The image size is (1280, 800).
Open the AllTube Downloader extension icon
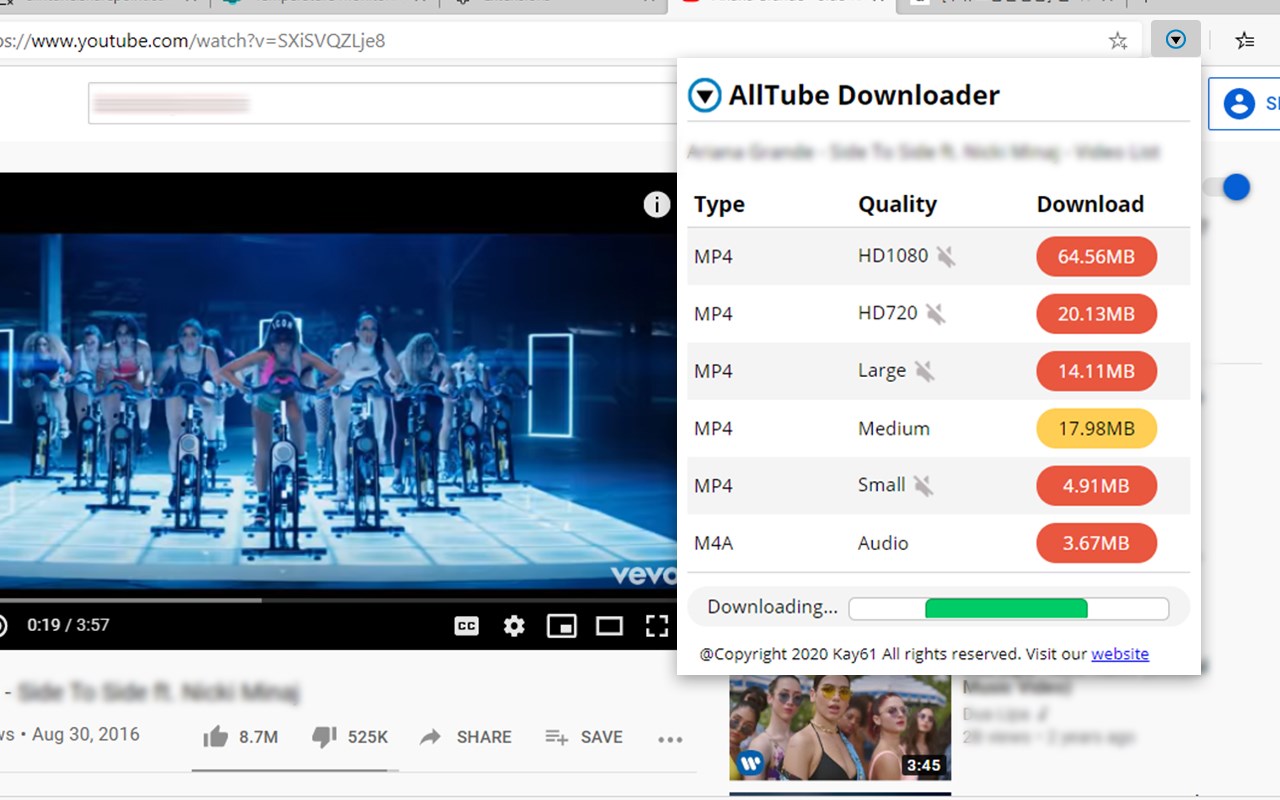[1176, 40]
